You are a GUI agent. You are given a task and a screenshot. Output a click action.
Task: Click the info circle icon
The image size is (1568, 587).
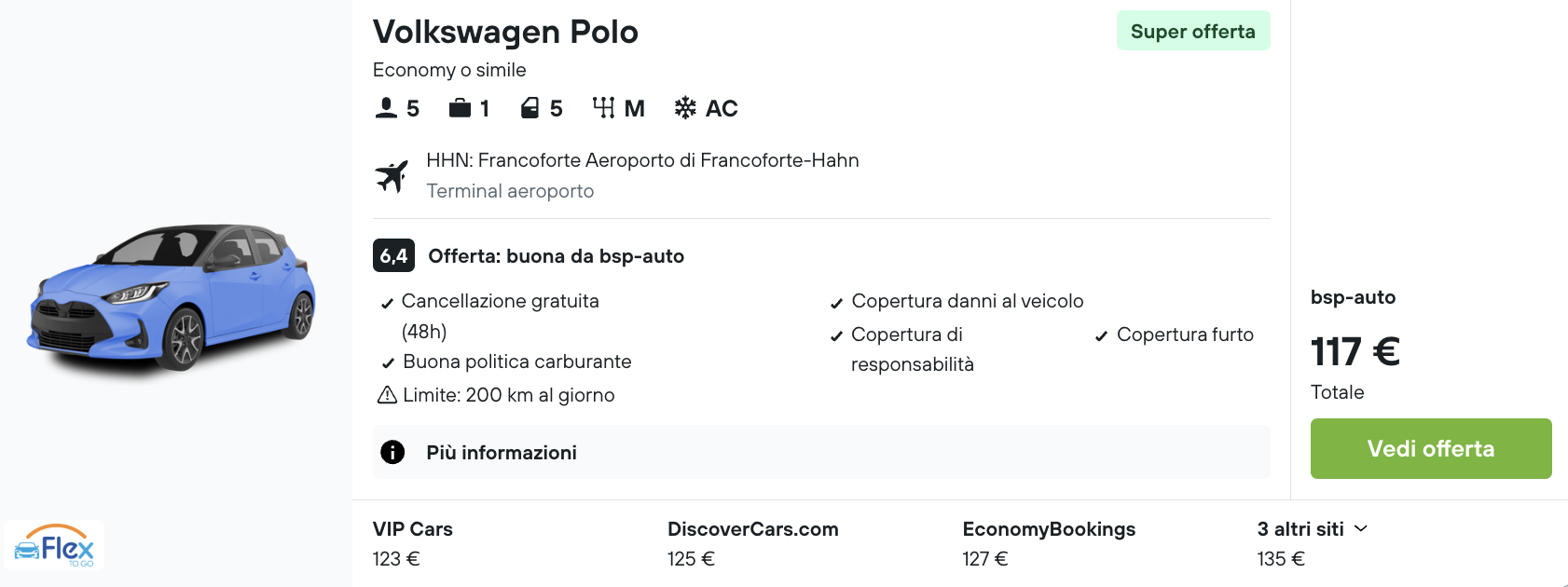[392, 452]
